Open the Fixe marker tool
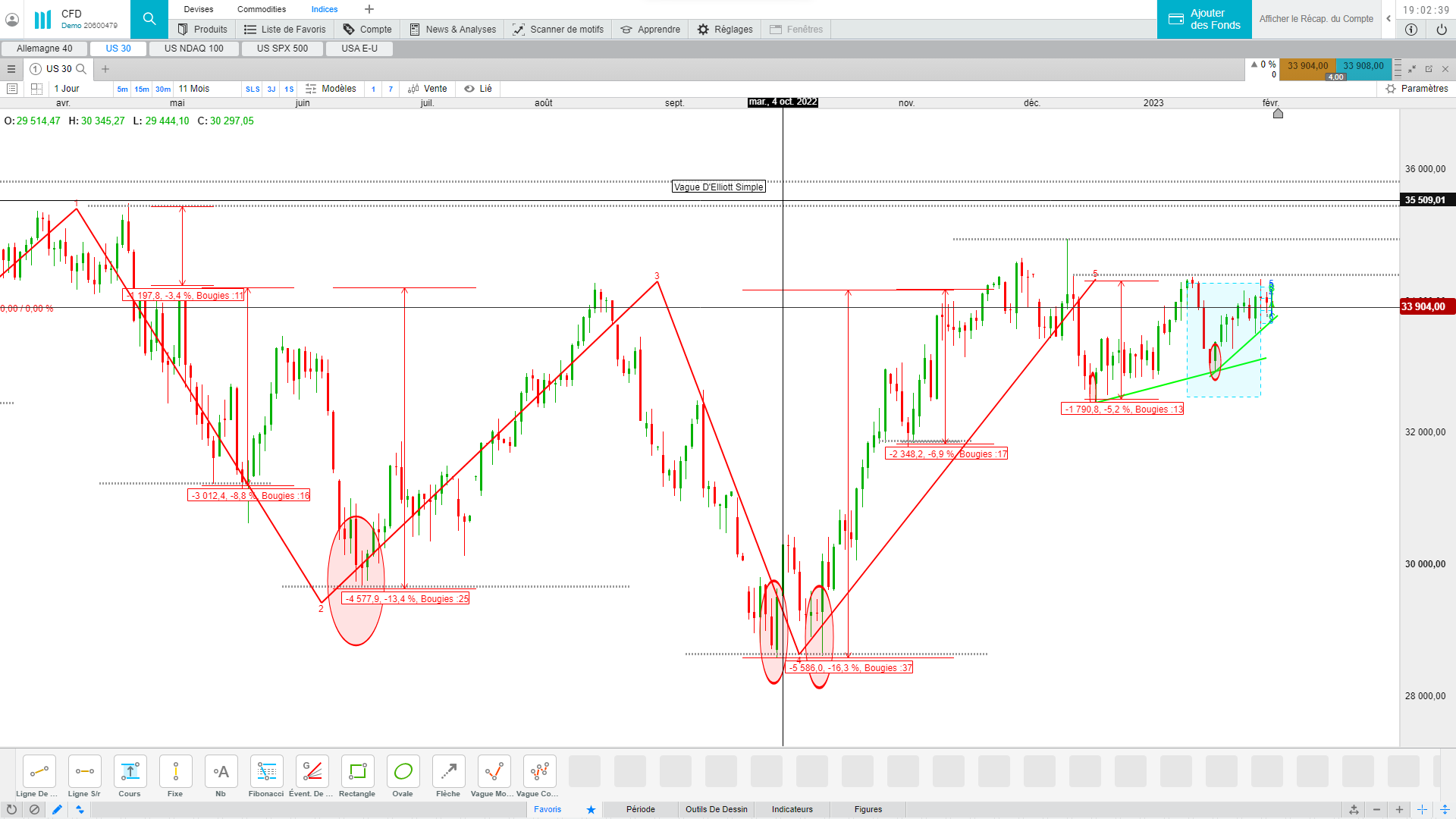1456x819 pixels. pos(175,772)
